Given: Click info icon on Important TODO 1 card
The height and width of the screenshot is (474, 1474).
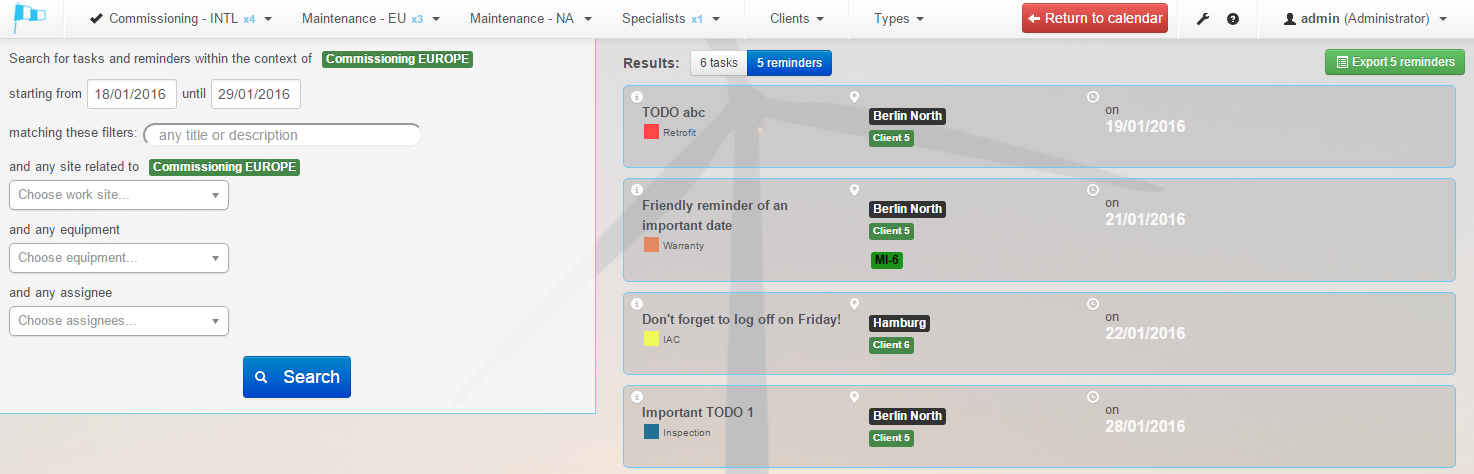Looking at the screenshot, I should tap(637, 397).
